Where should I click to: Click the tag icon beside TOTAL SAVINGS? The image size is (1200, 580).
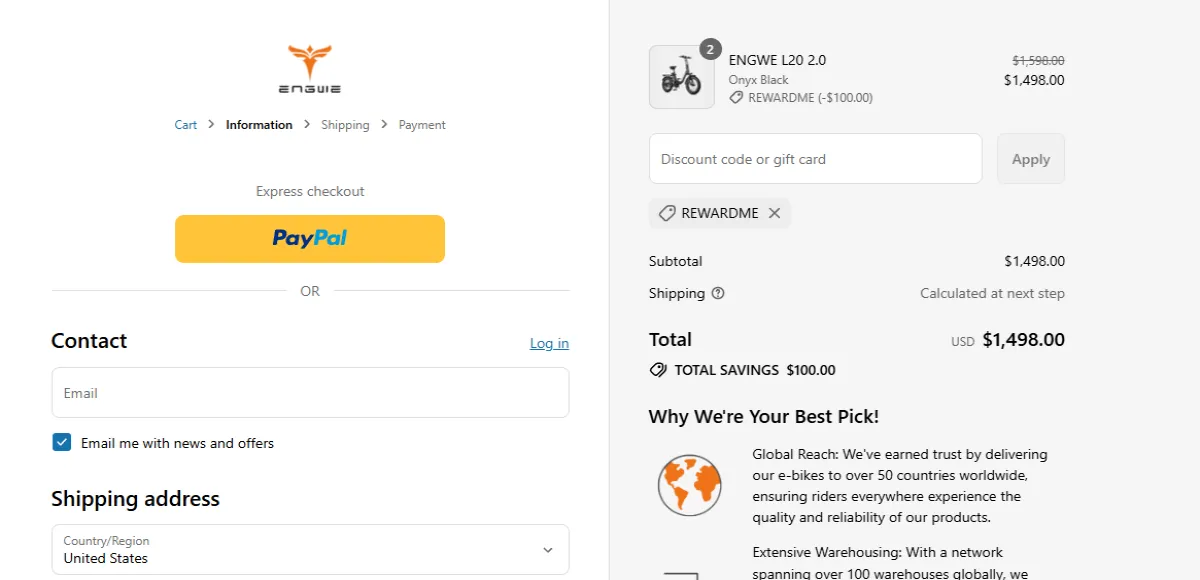(658, 370)
